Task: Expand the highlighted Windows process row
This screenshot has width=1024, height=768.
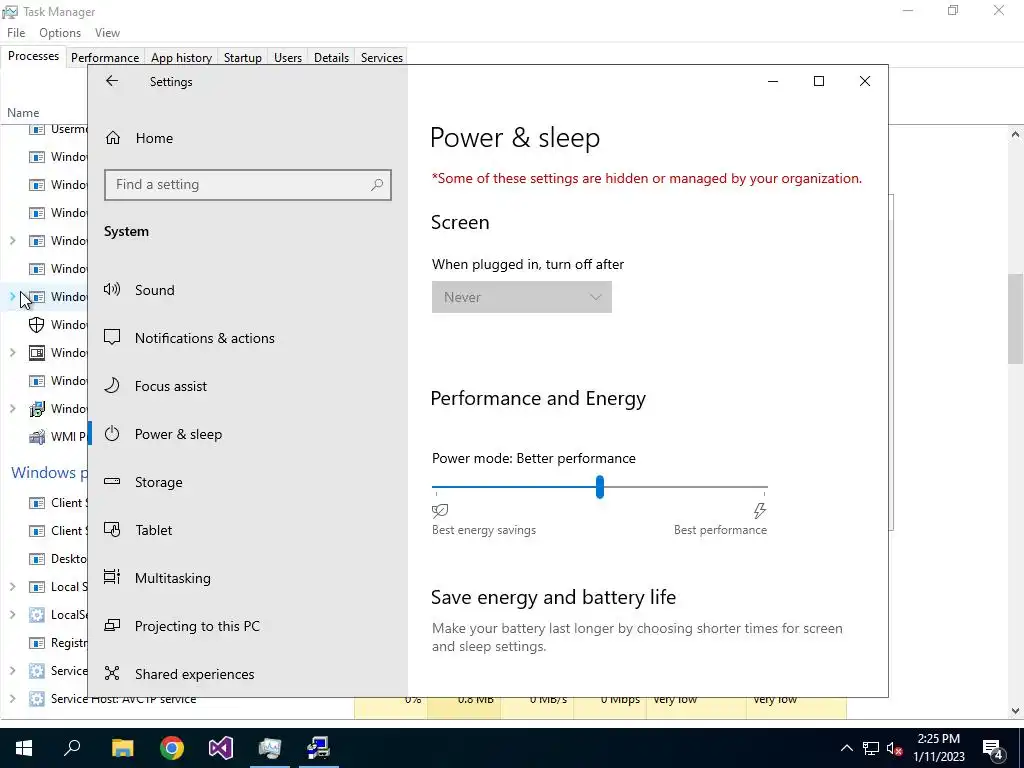Action: (12, 296)
